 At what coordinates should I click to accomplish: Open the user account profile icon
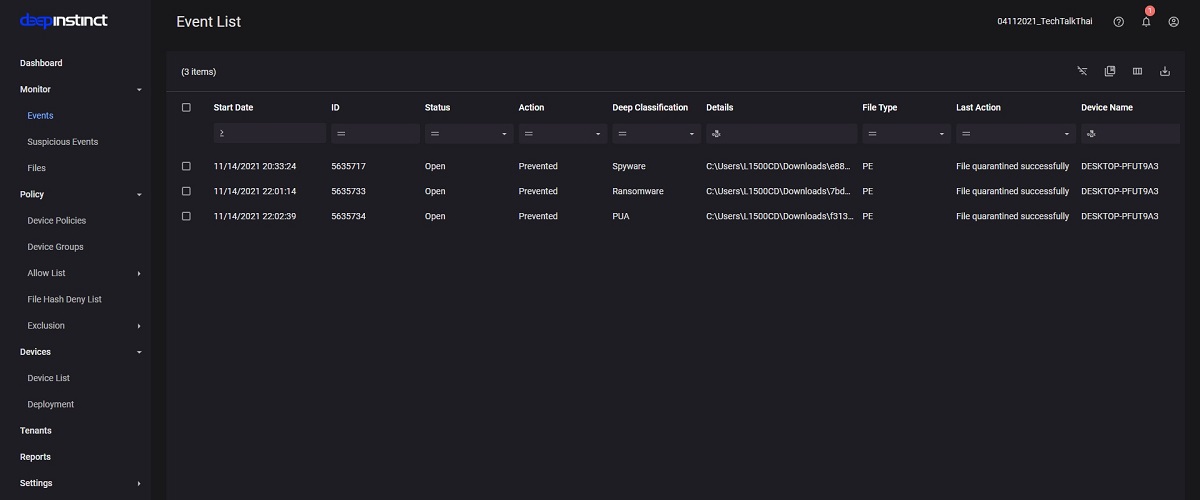coord(1174,22)
